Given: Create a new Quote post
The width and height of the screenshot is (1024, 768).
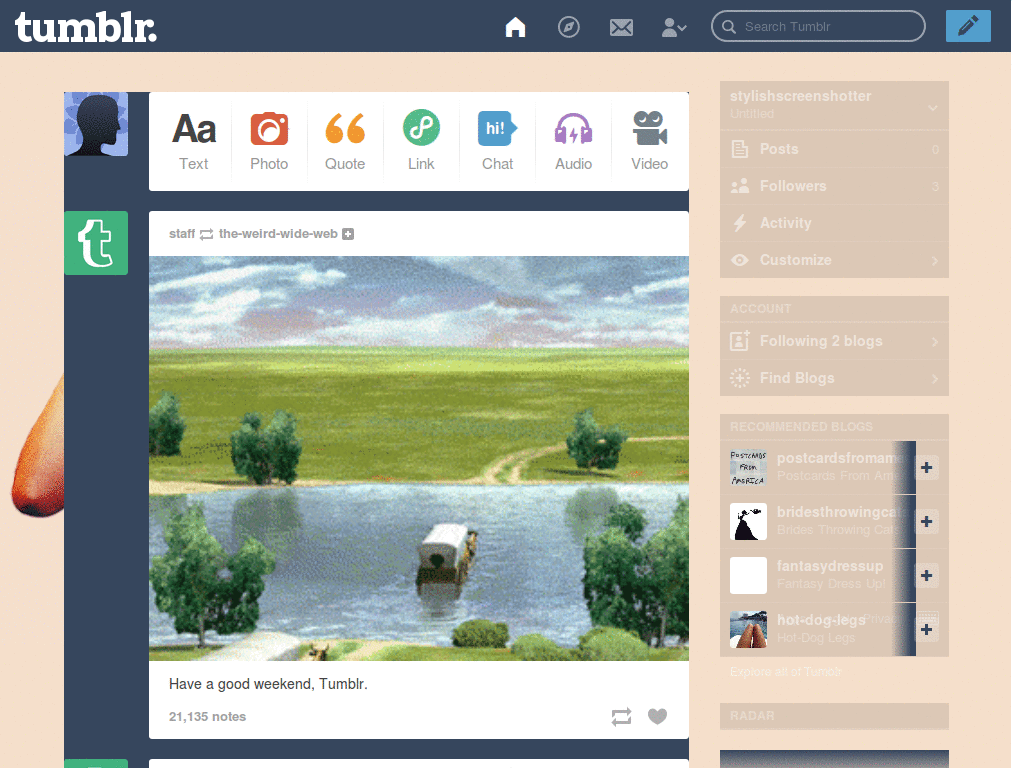Looking at the screenshot, I should [345, 141].
